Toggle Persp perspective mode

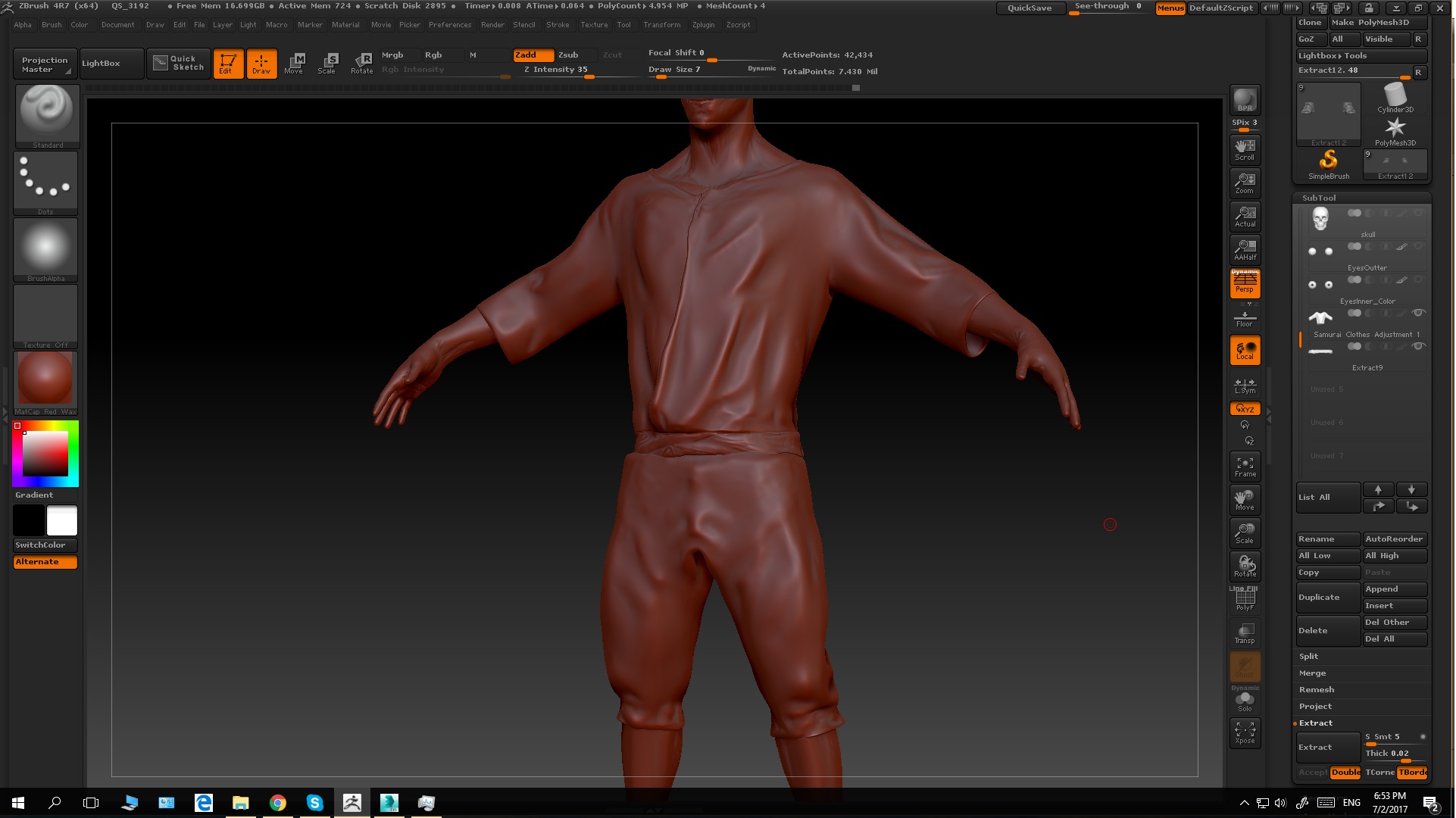[x=1246, y=283]
